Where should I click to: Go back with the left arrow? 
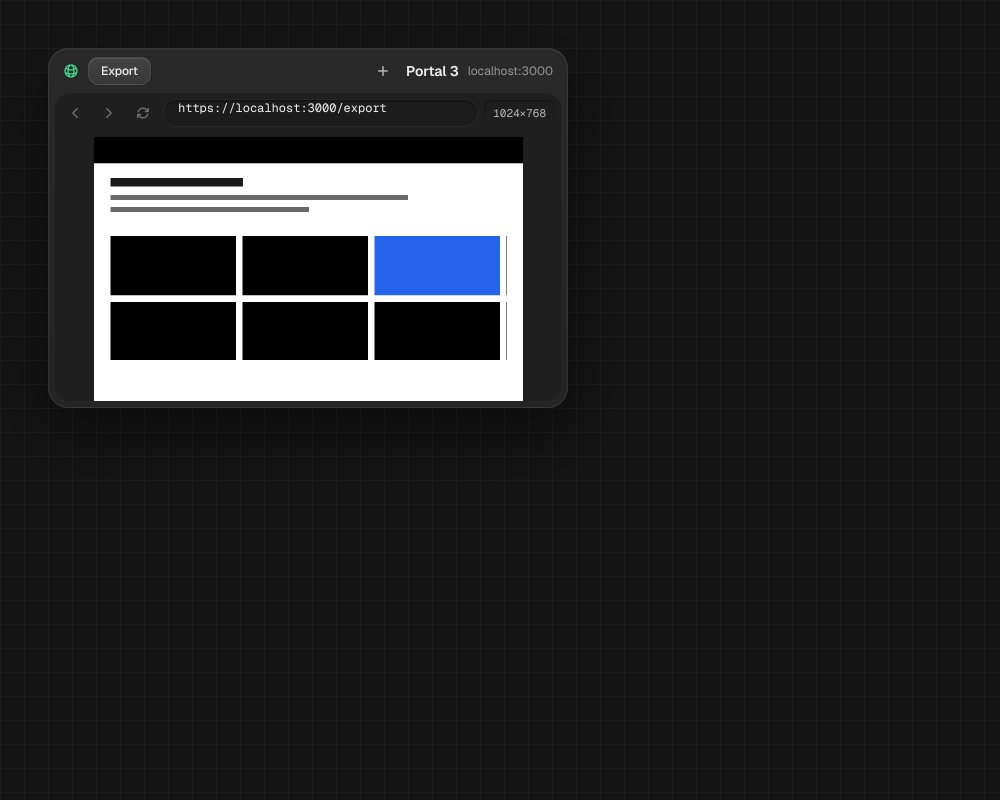coord(75,113)
